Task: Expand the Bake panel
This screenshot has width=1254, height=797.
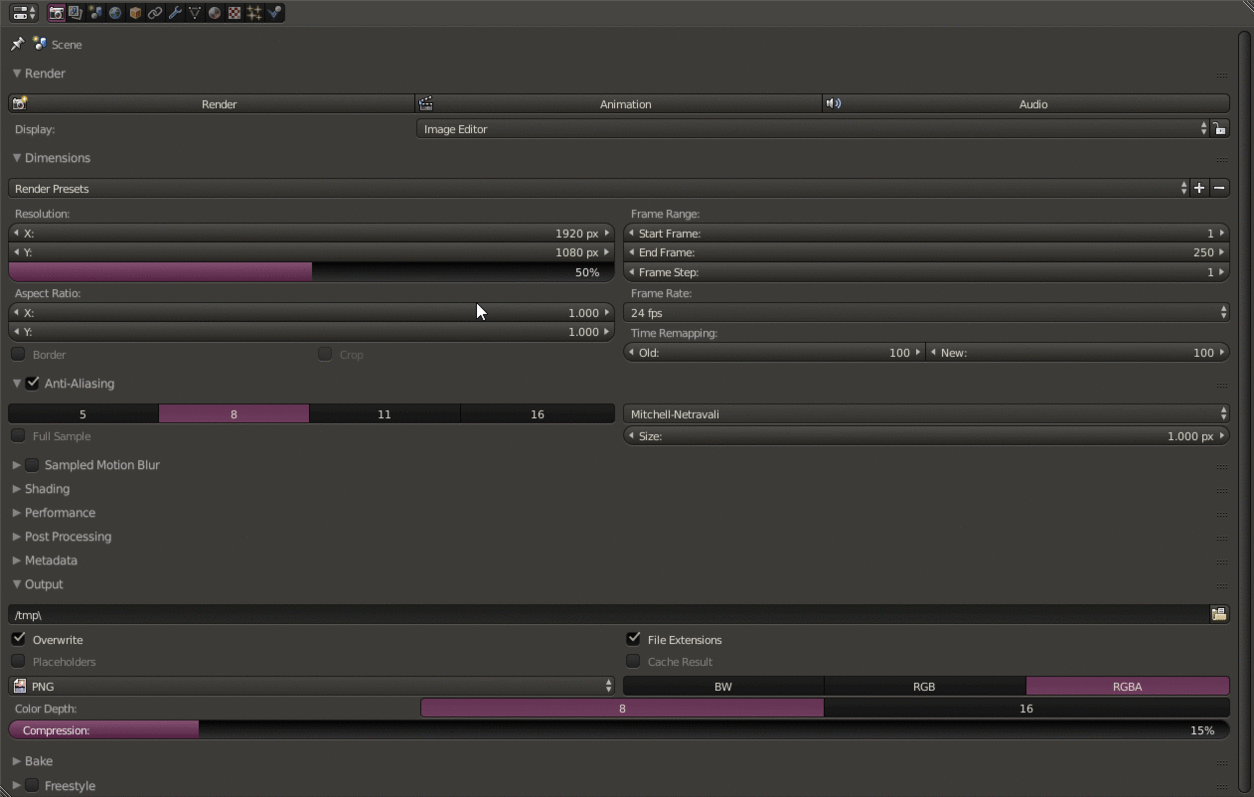Action: (x=17, y=761)
